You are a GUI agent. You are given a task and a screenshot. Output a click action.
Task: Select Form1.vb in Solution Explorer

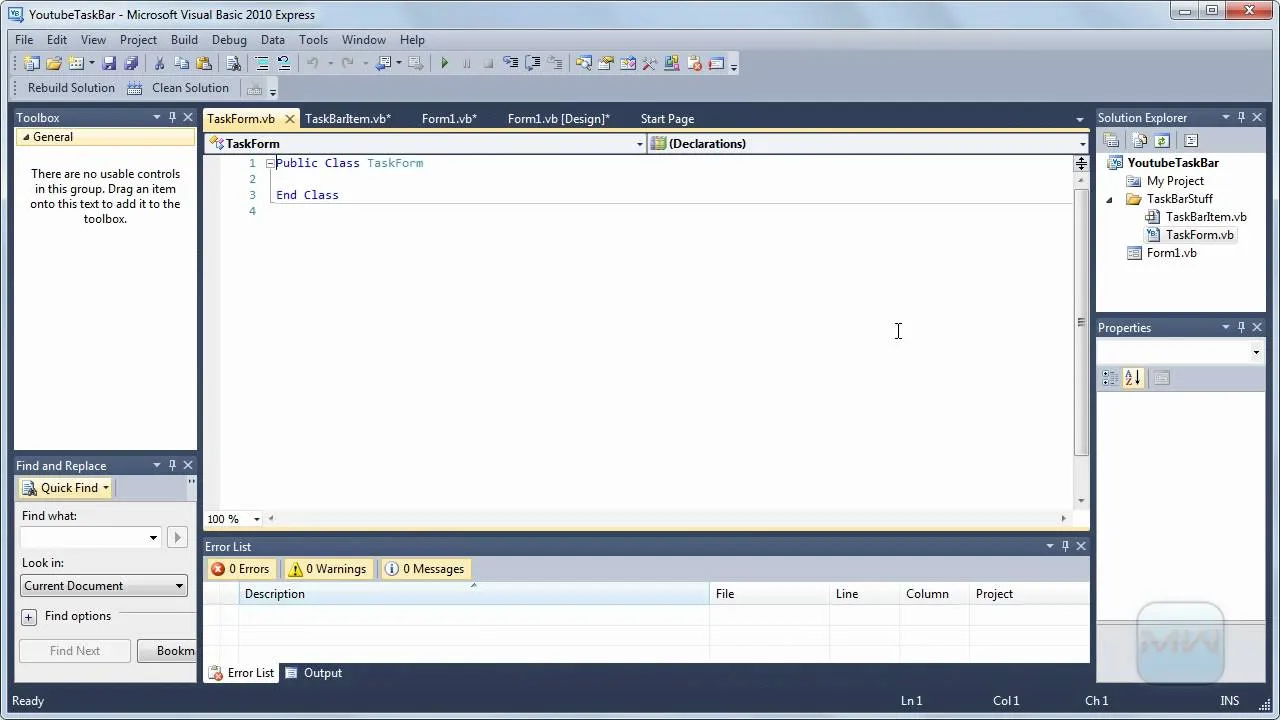(1171, 253)
